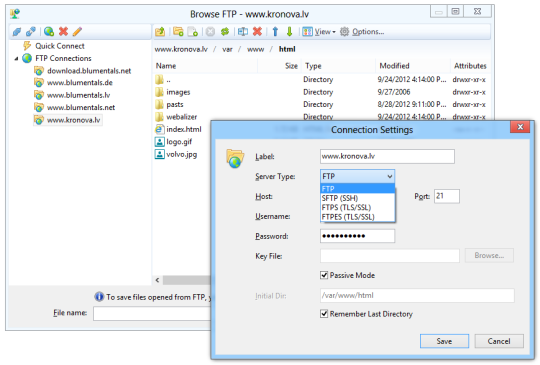The height and width of the screenshot is (365, 540).
Task: Click into the Key File input field
Action: click(390, 256)
